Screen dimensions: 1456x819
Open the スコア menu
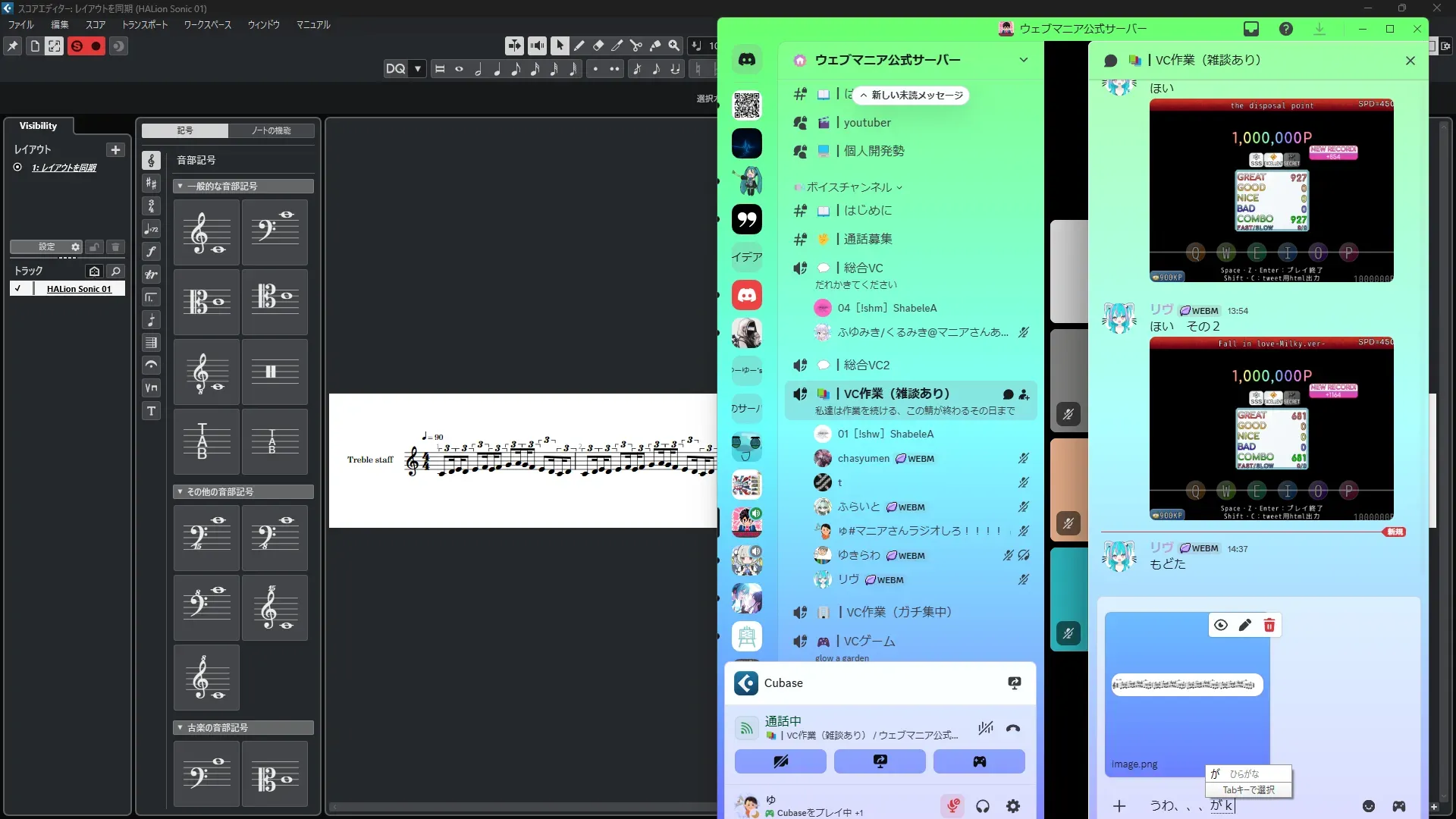coord(96,25)
